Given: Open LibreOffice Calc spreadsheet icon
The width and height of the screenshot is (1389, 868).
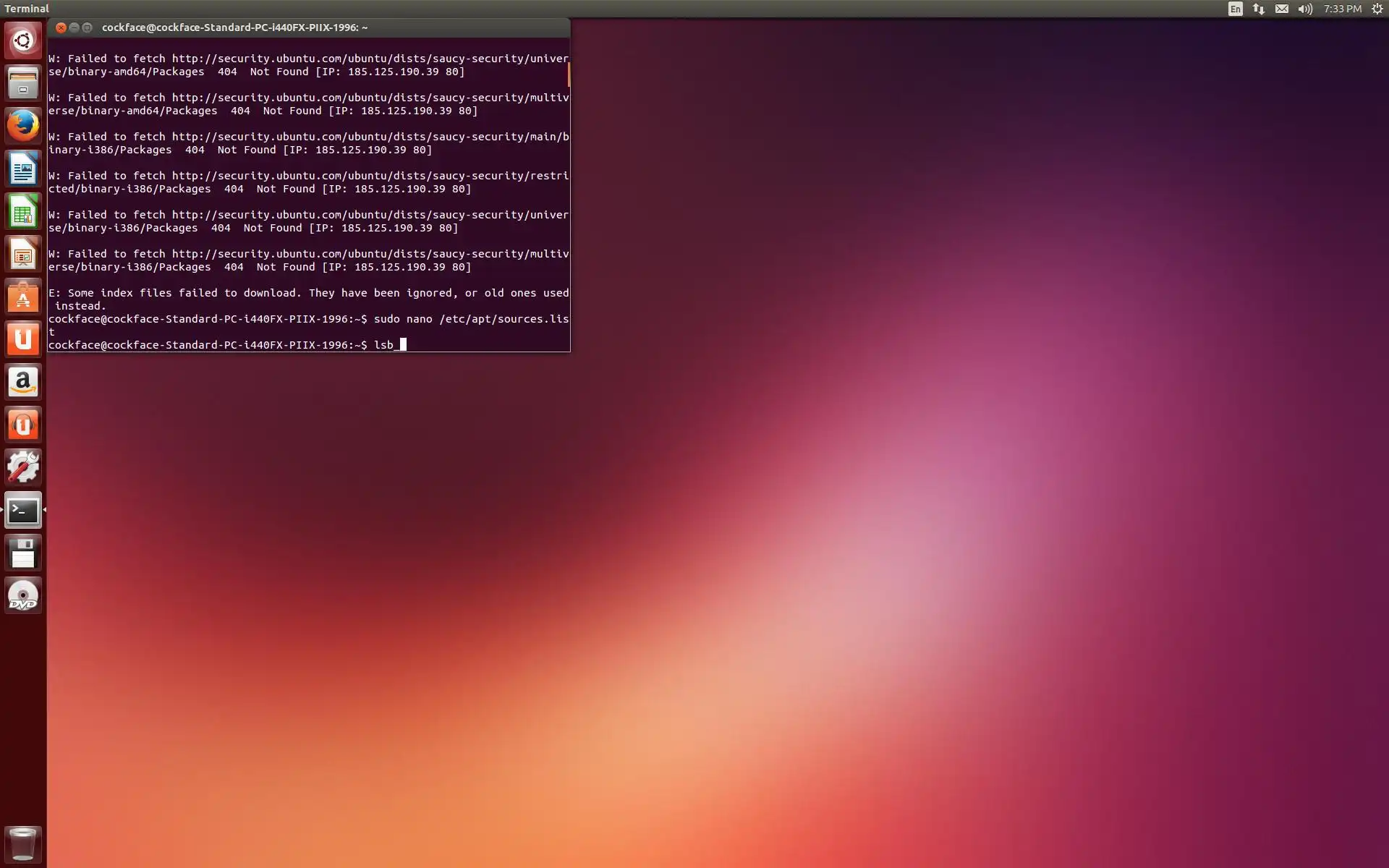Looking at the screenshot, I should (x=23, y=212).
